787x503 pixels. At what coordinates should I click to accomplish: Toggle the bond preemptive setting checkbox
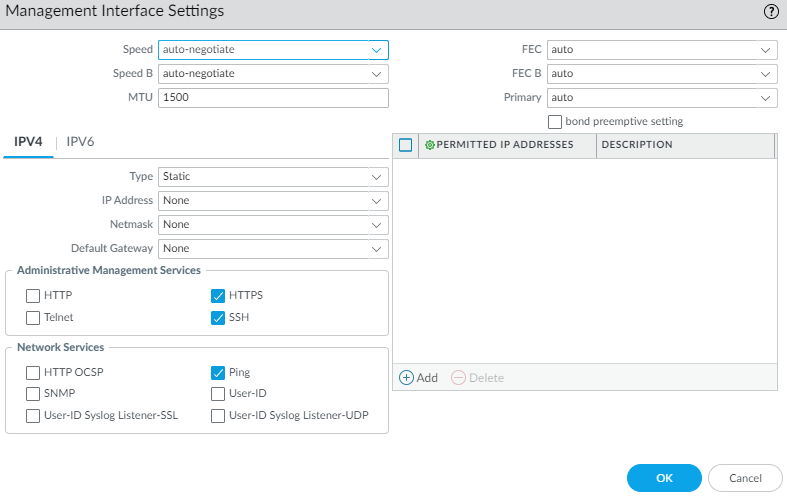pyautogui.click(x=555, y=122)
